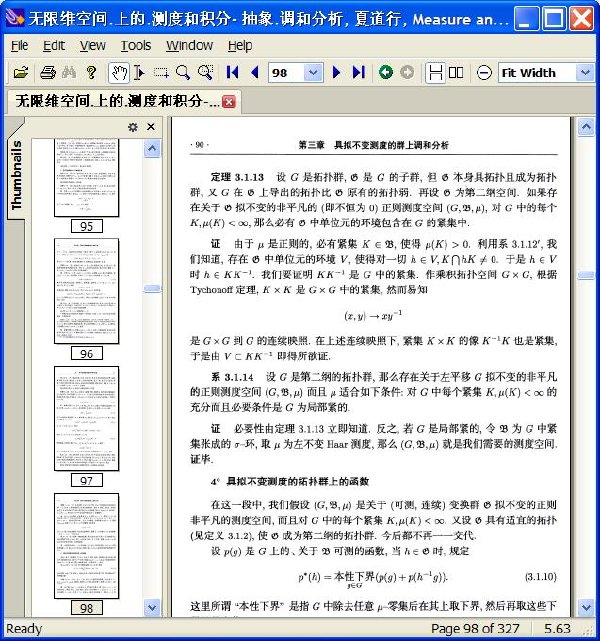Viewport: 600px width, 641px height.
Task: Click the 'Page 98 of 327' status text
Action: click(475, 628)
